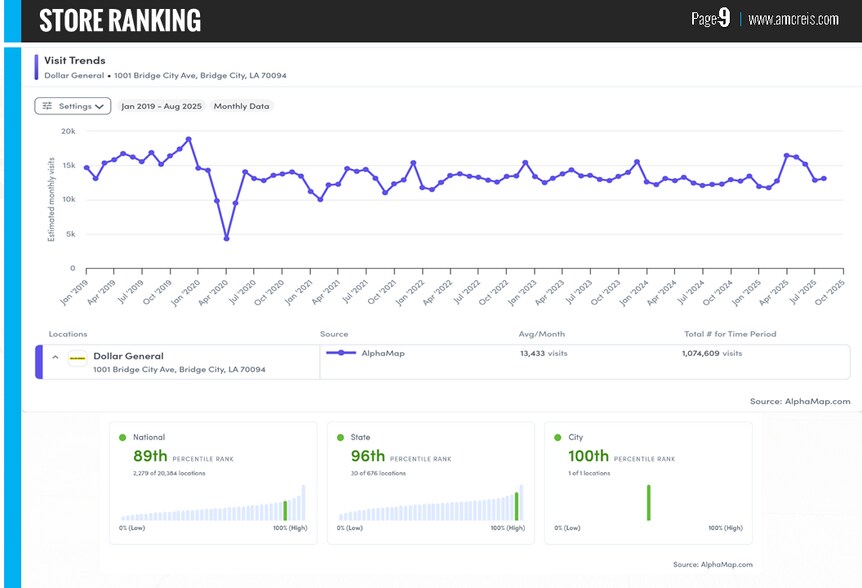Select the Jan 2019 - Aug 2025 date range chip
The image size is (862, 588).
pos(162,106)
